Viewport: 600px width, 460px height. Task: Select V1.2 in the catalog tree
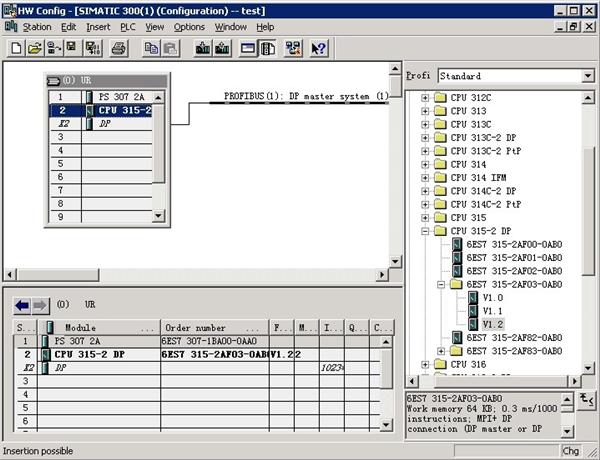pyautogui.click(x=493, y=325)
